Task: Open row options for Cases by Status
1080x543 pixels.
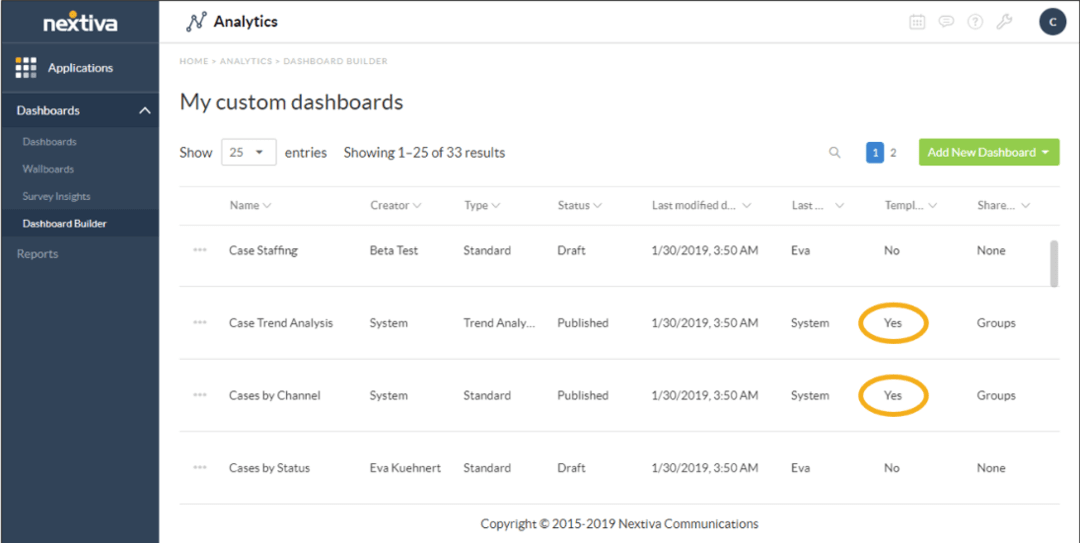Action: [200, 468]
